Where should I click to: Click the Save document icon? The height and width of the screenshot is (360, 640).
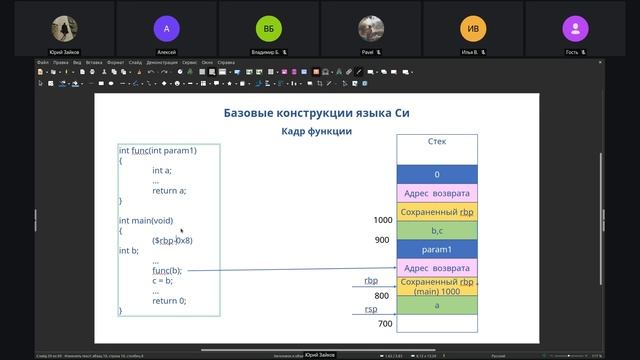66,72
